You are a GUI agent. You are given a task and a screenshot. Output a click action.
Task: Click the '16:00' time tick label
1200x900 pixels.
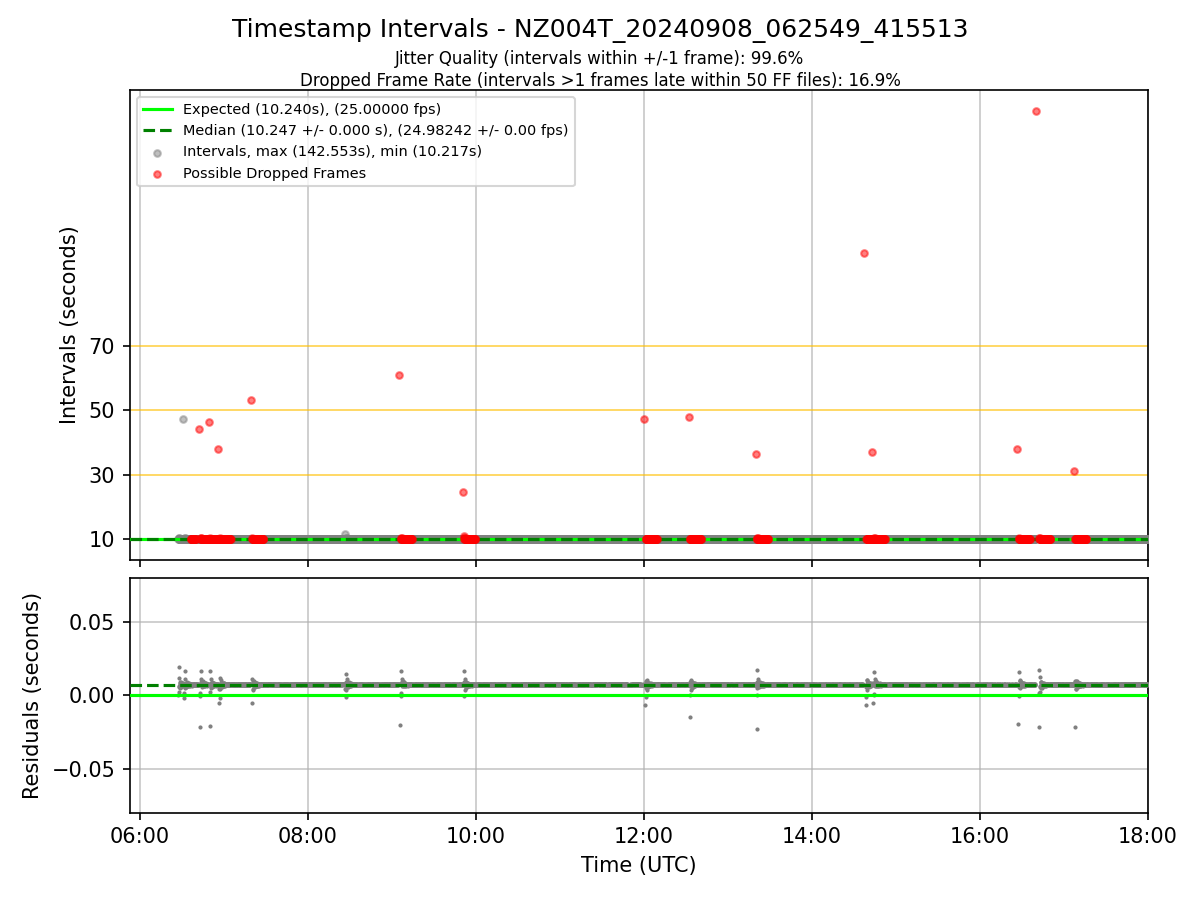[x=980, y=834]
